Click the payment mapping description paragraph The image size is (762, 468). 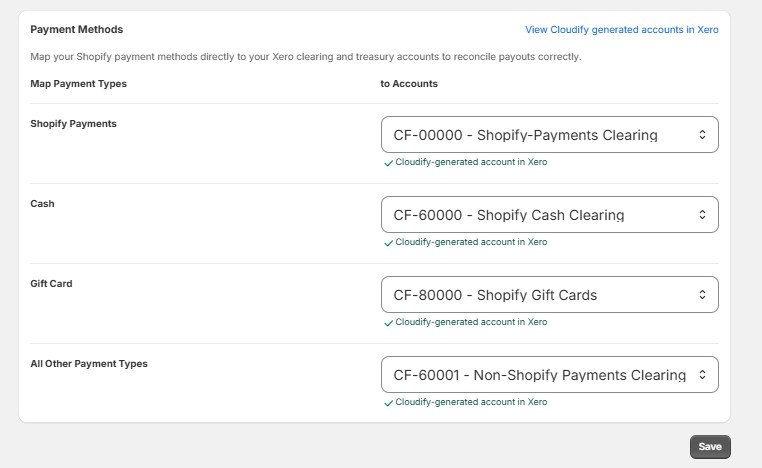(306, 56)
